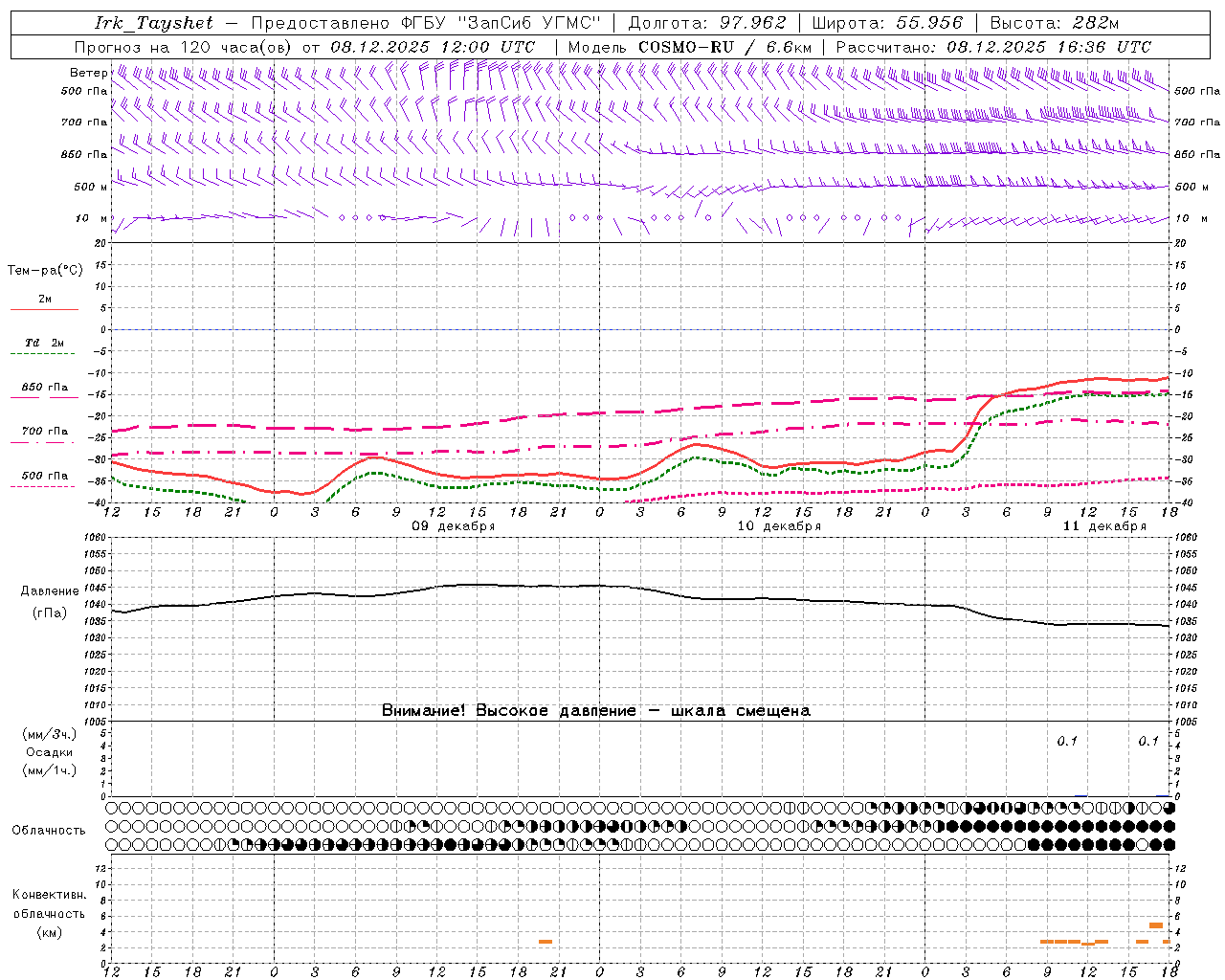The height and width of the screenshot is (980, 1225).
Task: Click the "Давление" pressure panel label
Action: click(48, 591)
